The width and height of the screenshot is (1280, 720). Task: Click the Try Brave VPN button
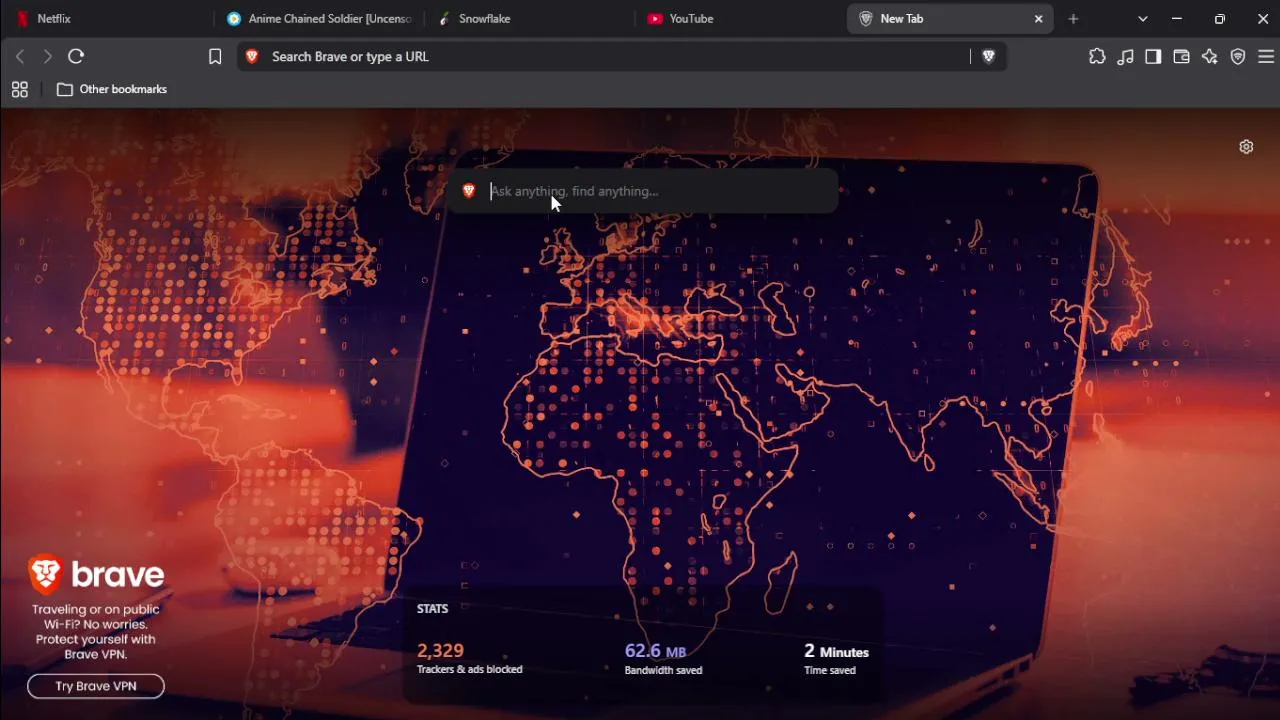coord(96,686)
